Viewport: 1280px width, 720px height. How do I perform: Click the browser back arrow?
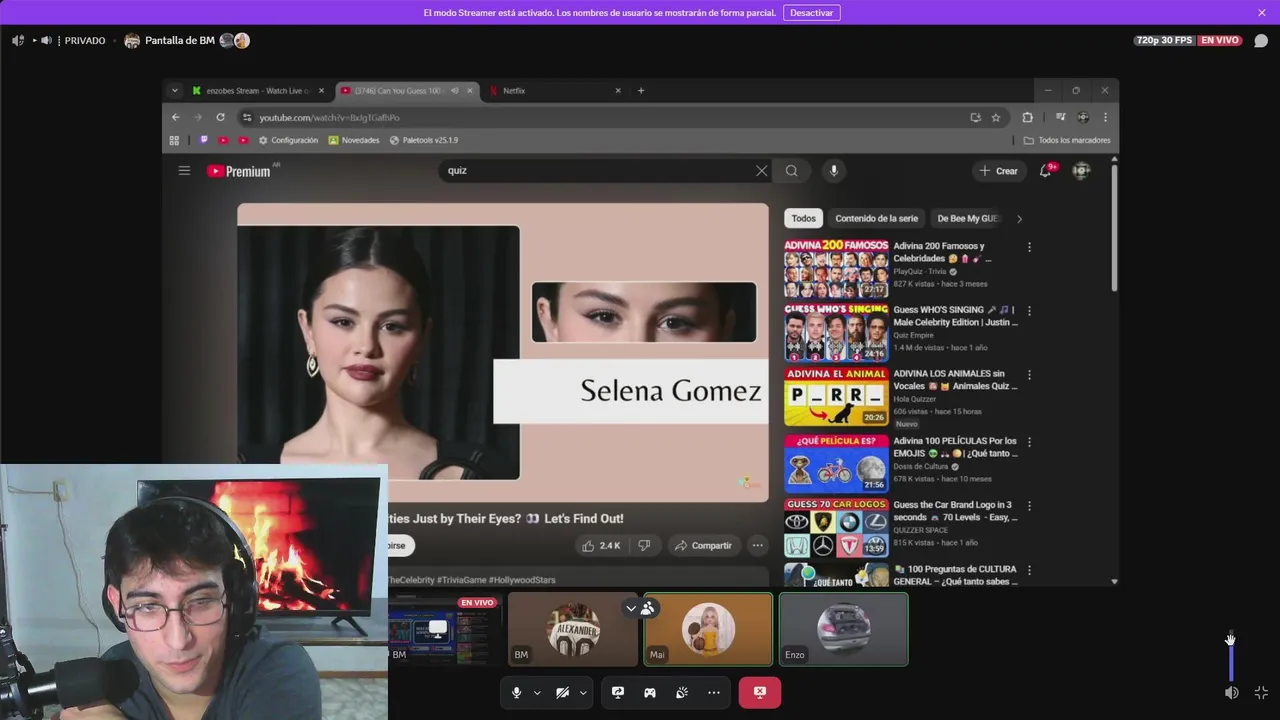176,117
